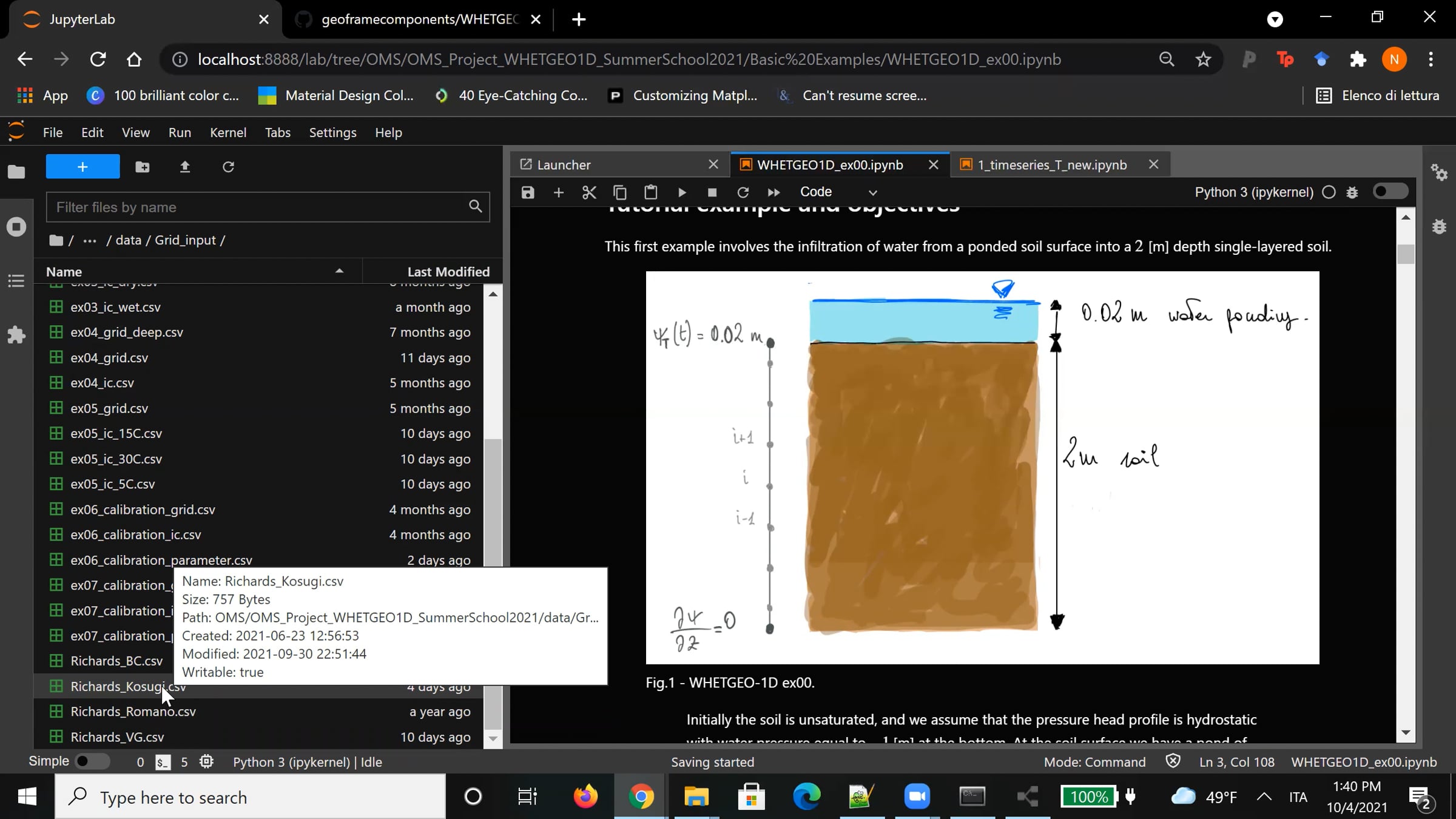Open the Kernel menu

228,132
